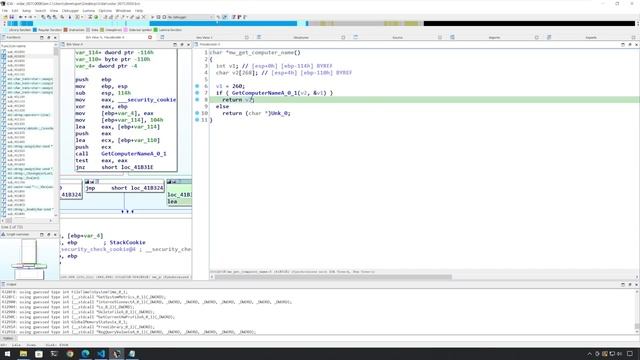640x360 pixels.
Task: Select the Imports tab
Action: pyautogui.click(x=494, y=37)
